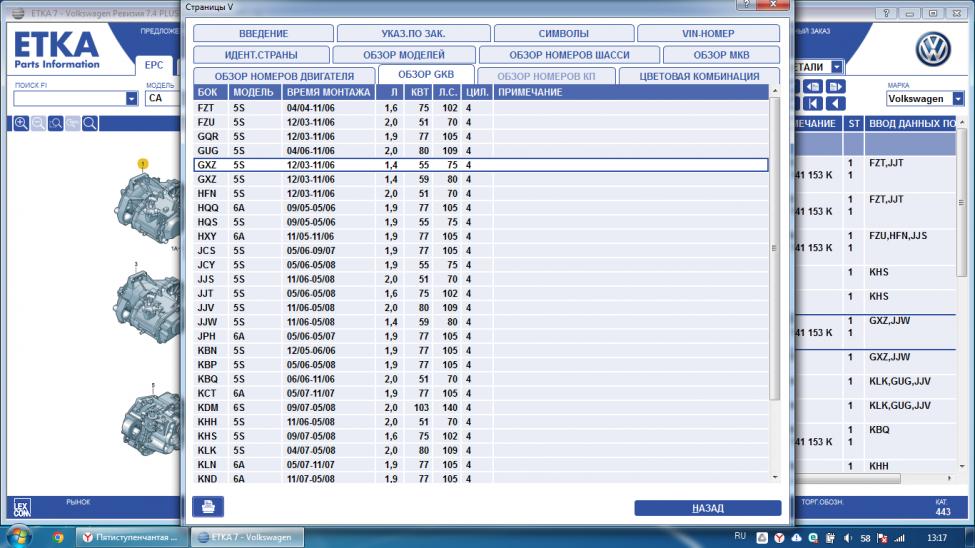Click the VW logo in ETKA header
This screenshot has width=975, height=548.
(933, 49)
